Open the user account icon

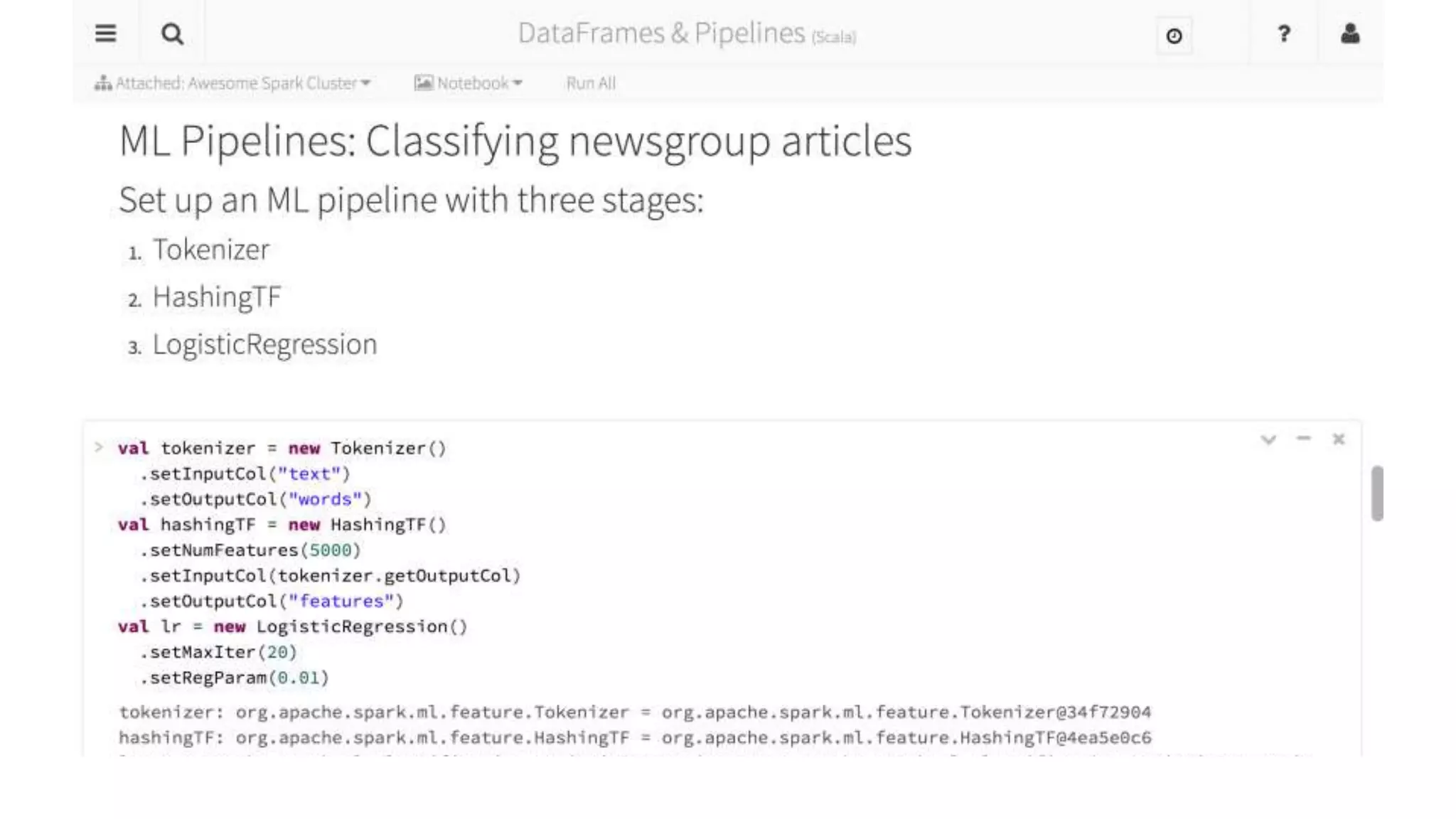[x=1350, y=33]
